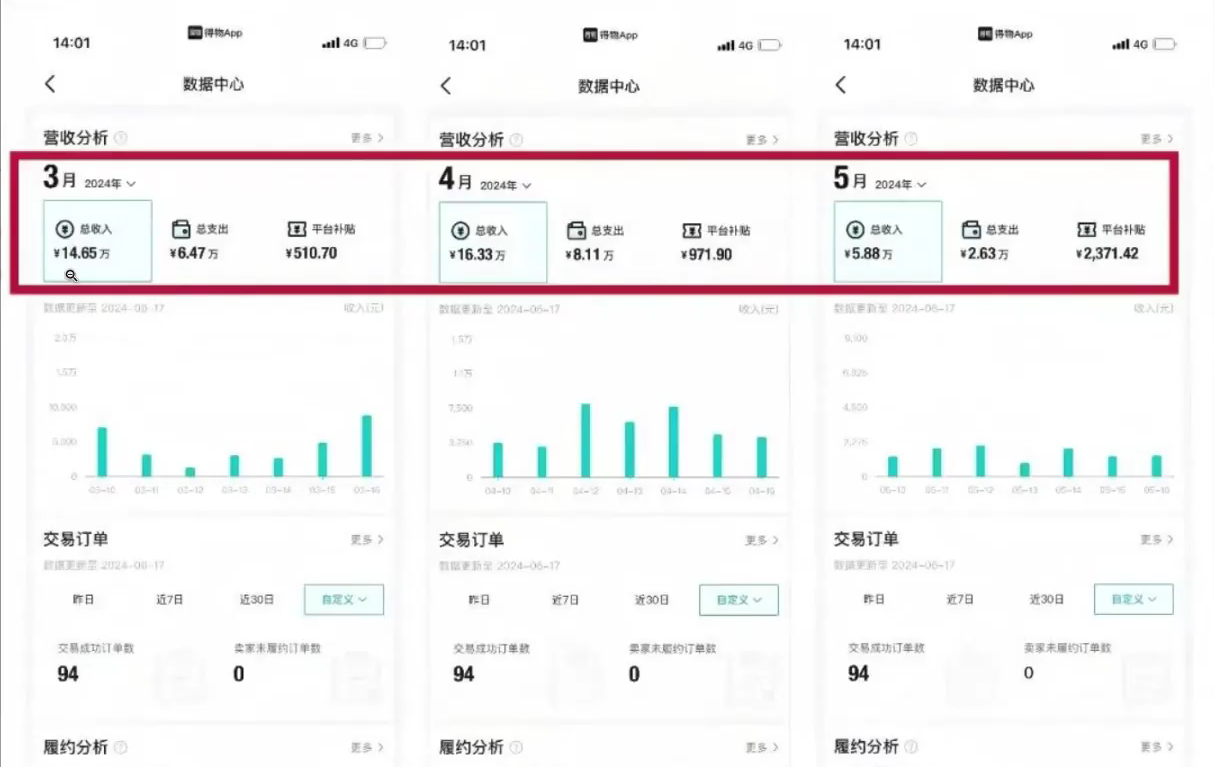Open 更多 for 交易订单 on the 4月 screen
The image size is (1214, 767).
point(762,540)
